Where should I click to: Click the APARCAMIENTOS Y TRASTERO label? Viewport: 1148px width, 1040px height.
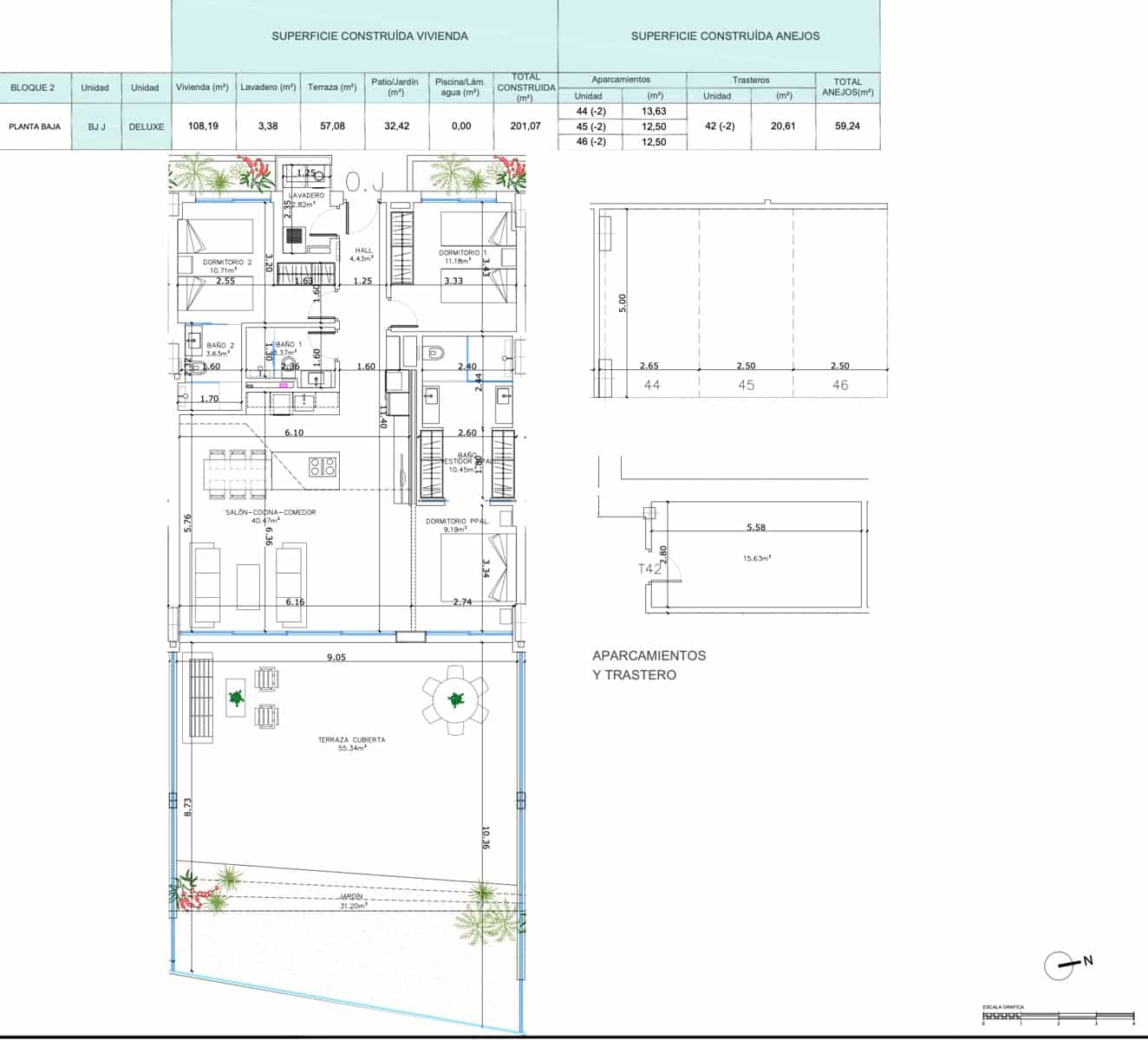(649, 665)
